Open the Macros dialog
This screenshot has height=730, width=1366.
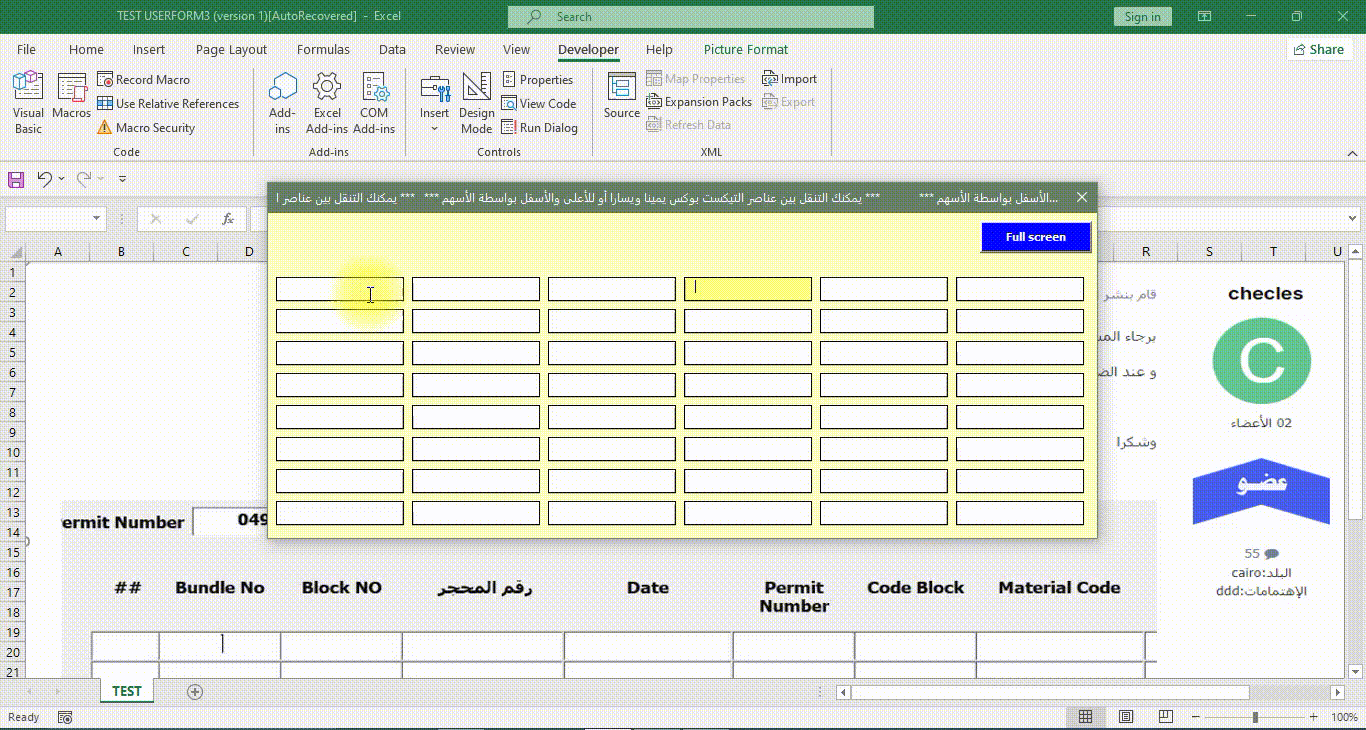click(x=72, y=97)
